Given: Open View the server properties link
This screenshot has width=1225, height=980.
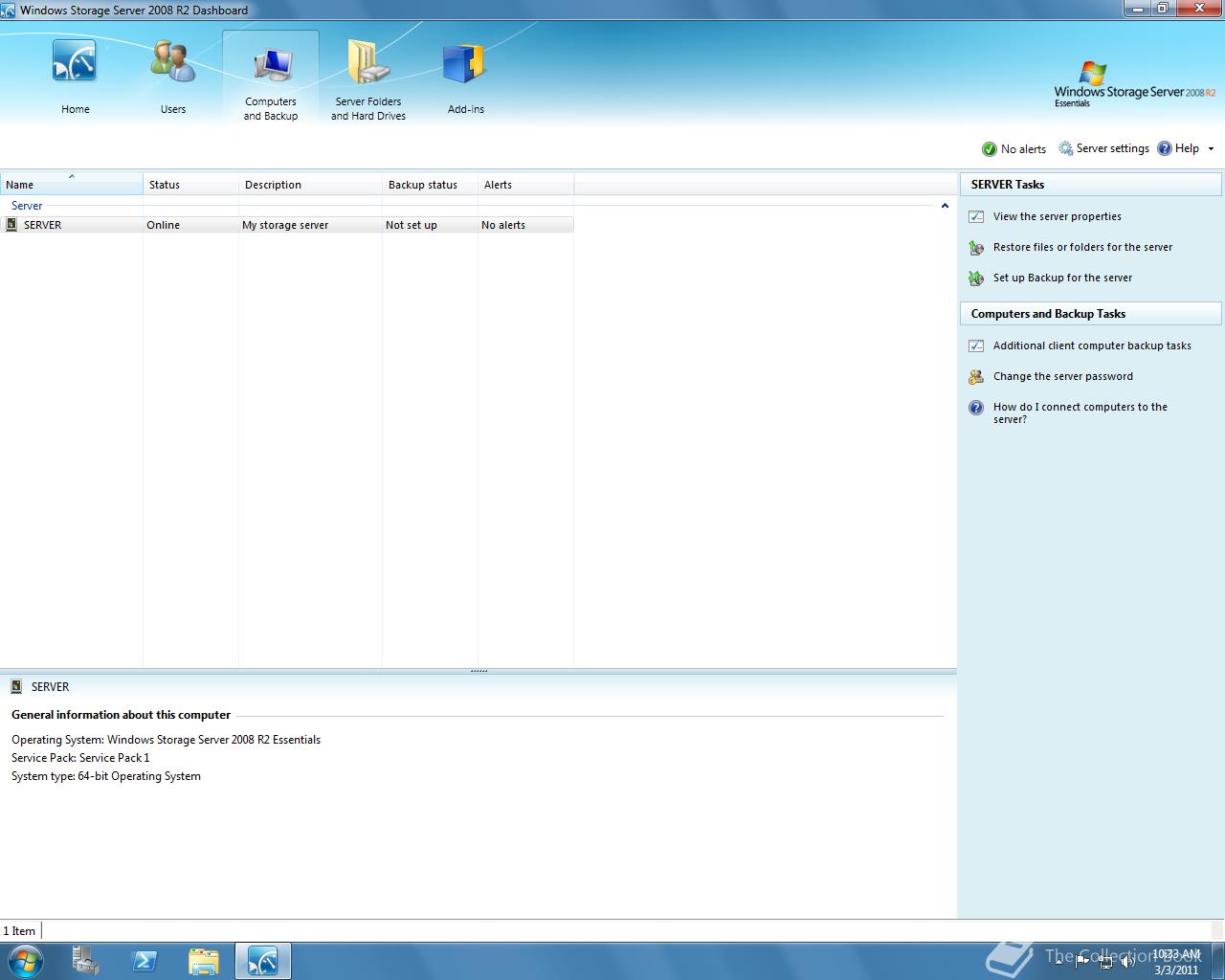Looking at the screenshot, I should point(1057,217).
